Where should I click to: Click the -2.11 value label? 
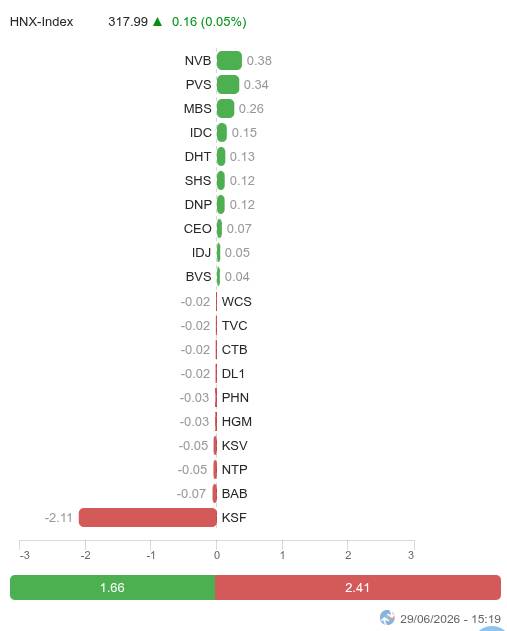[59, 518]
